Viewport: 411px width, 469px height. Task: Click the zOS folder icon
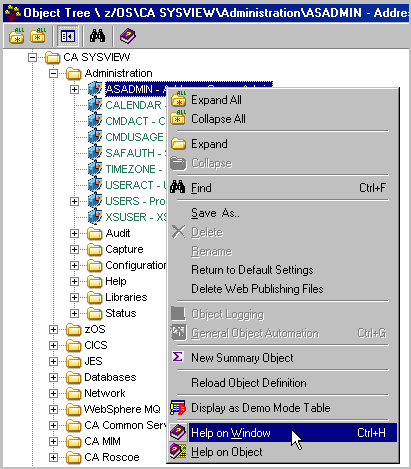tap(74, 330)
